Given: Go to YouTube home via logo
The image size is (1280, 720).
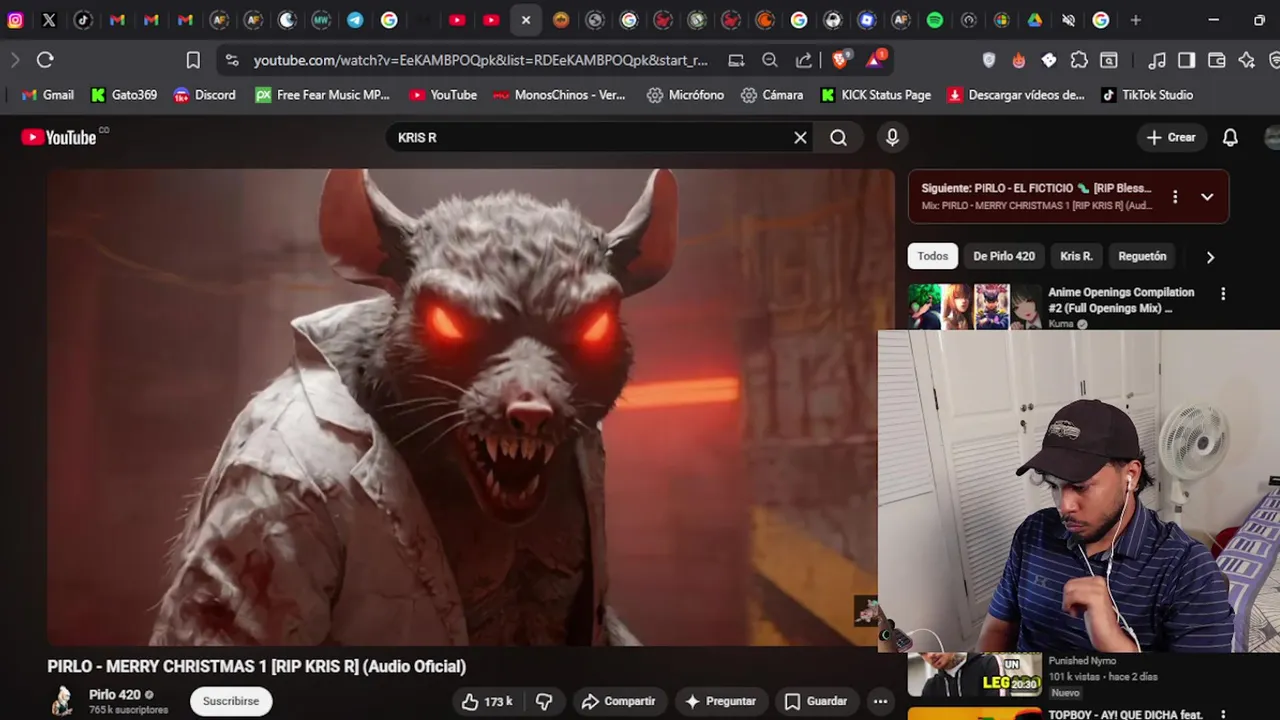Looking at the screenshot, I should point(60,138).
